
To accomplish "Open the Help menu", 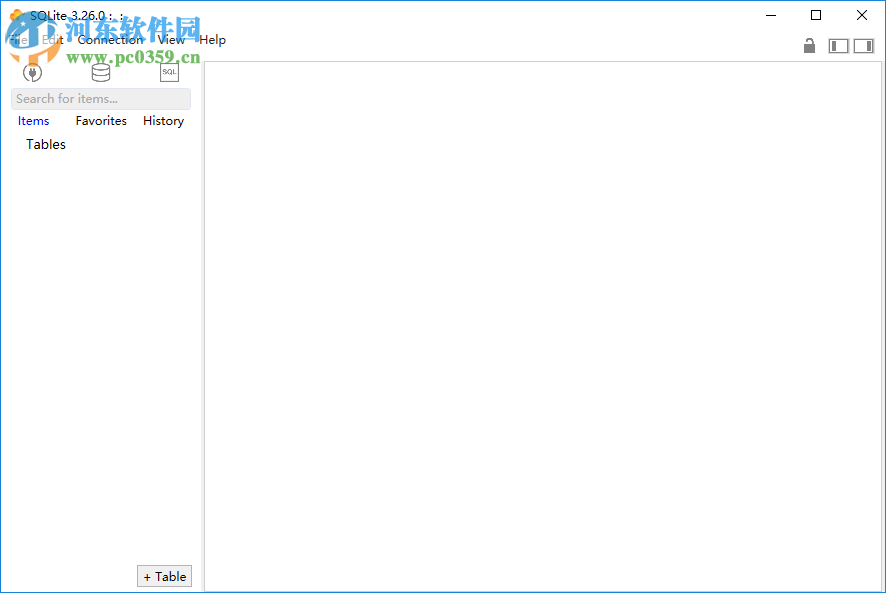I will click(212, 39).
